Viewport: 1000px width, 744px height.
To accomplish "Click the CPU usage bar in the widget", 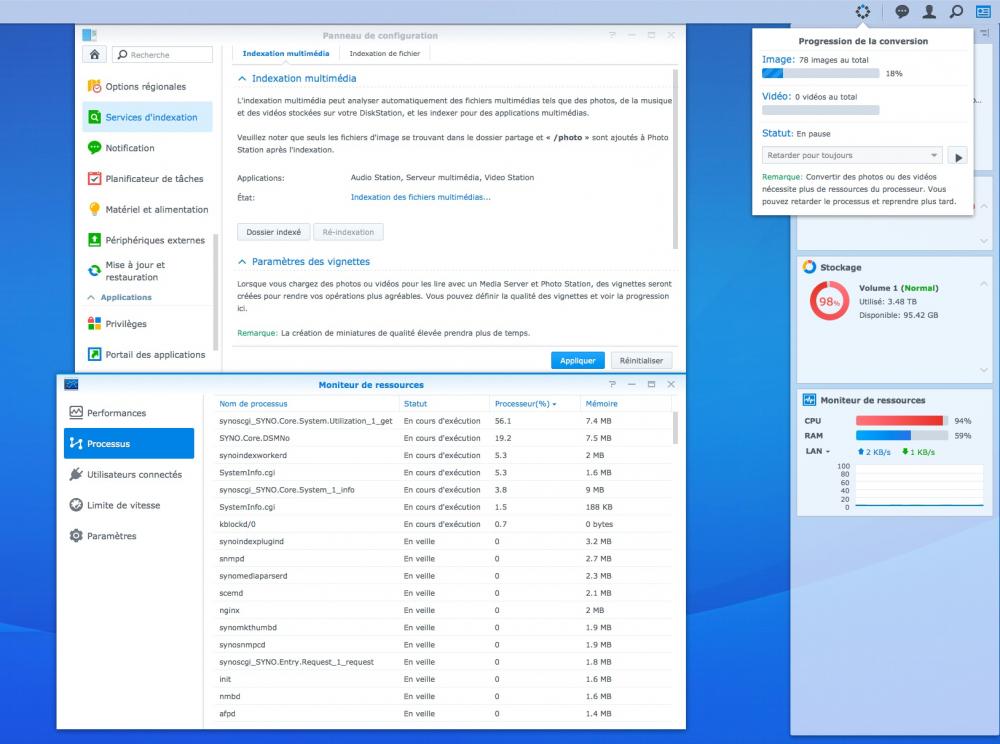I will tap(901, 421).
